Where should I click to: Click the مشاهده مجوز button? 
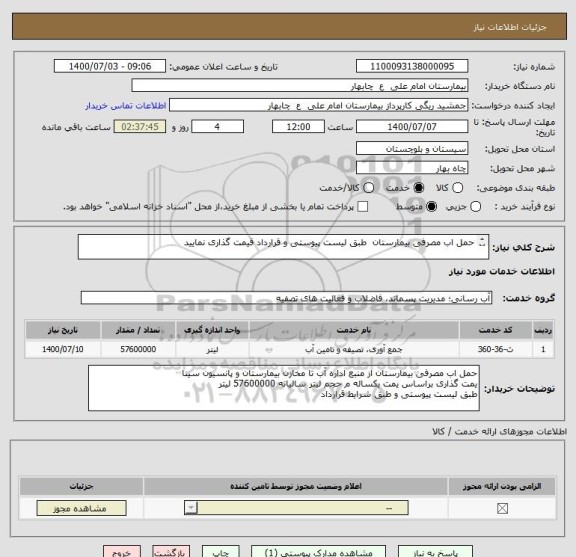coord(82,508)
